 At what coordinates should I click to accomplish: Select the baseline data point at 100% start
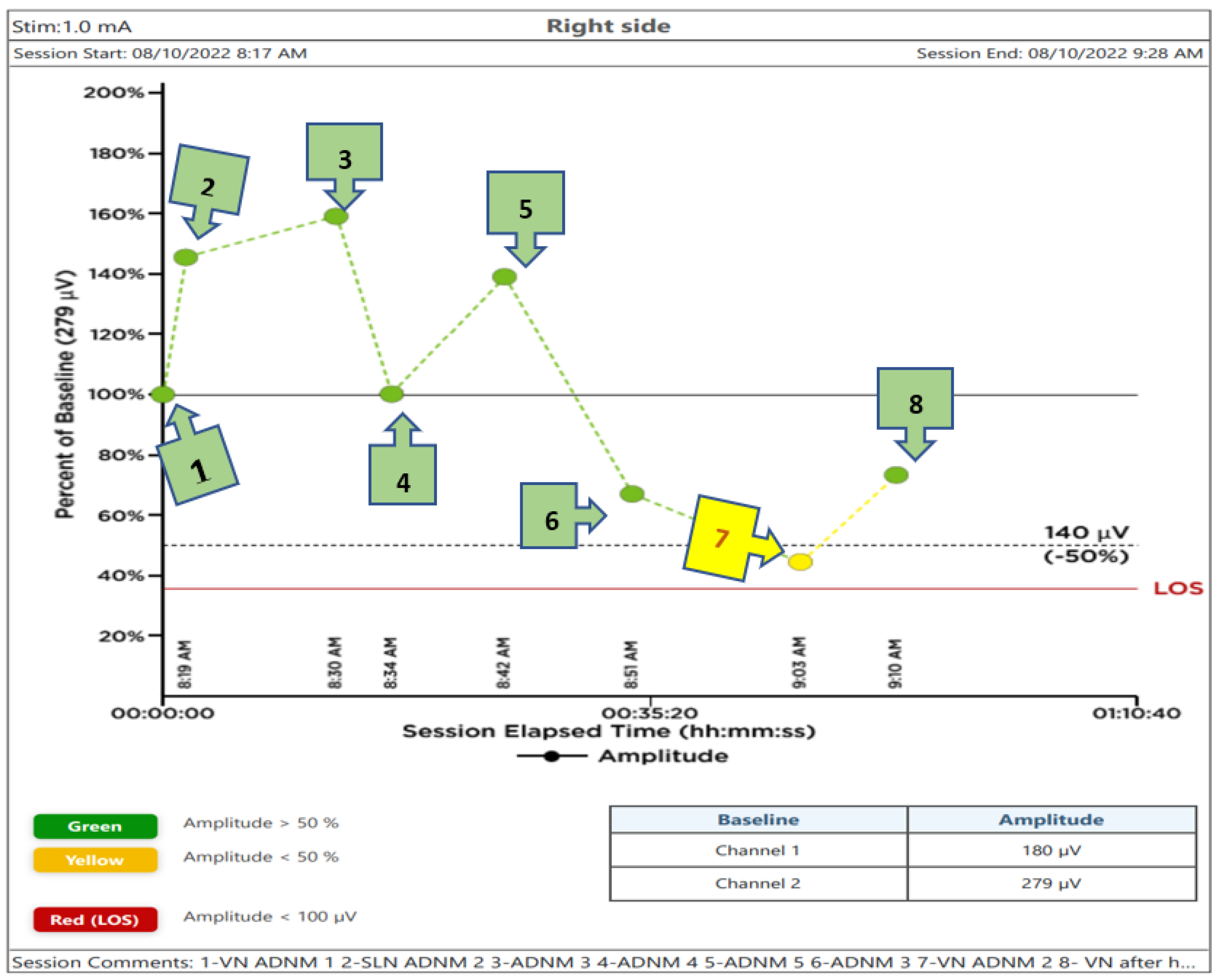tap(163, 394)
